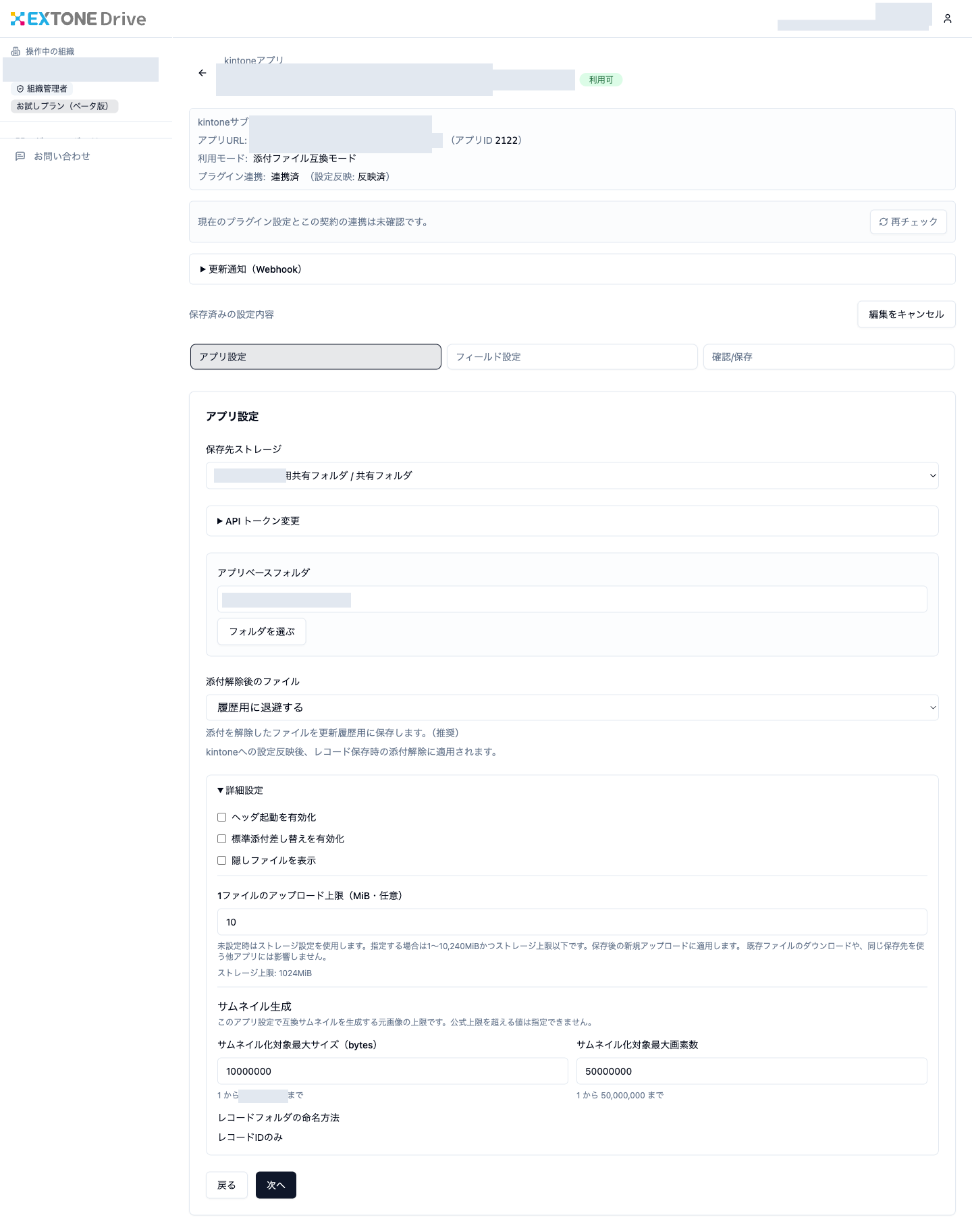Screen dimensions: 972x1232
Task: Collapse the 詳細設定 section
Action: pos(240,790)
